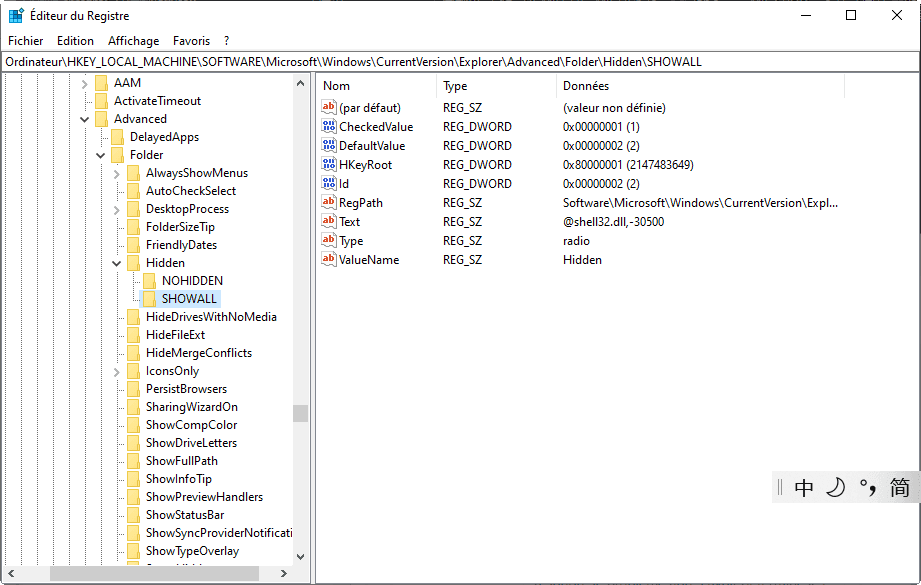Click the NOHIDDEN key folder icon
This screenshot has height=585, width=921.
click(x=149, y=281)
